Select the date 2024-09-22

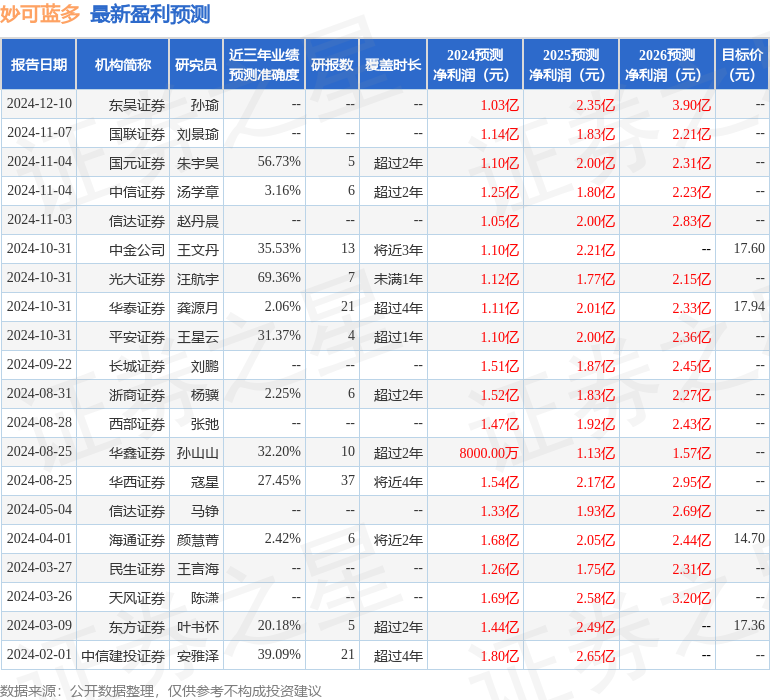39,364
